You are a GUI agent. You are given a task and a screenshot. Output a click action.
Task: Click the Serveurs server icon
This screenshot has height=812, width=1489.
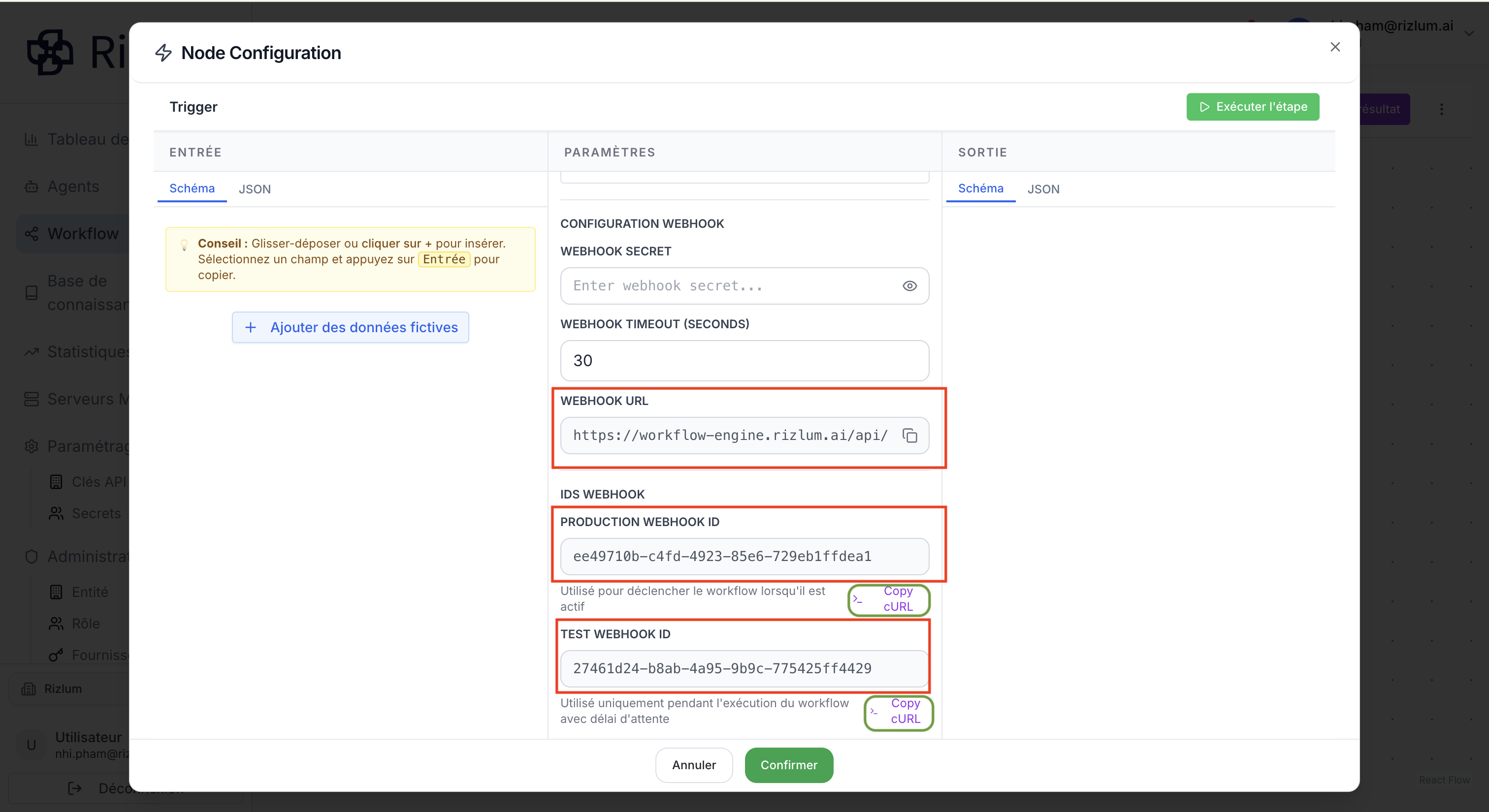point(31,399)
